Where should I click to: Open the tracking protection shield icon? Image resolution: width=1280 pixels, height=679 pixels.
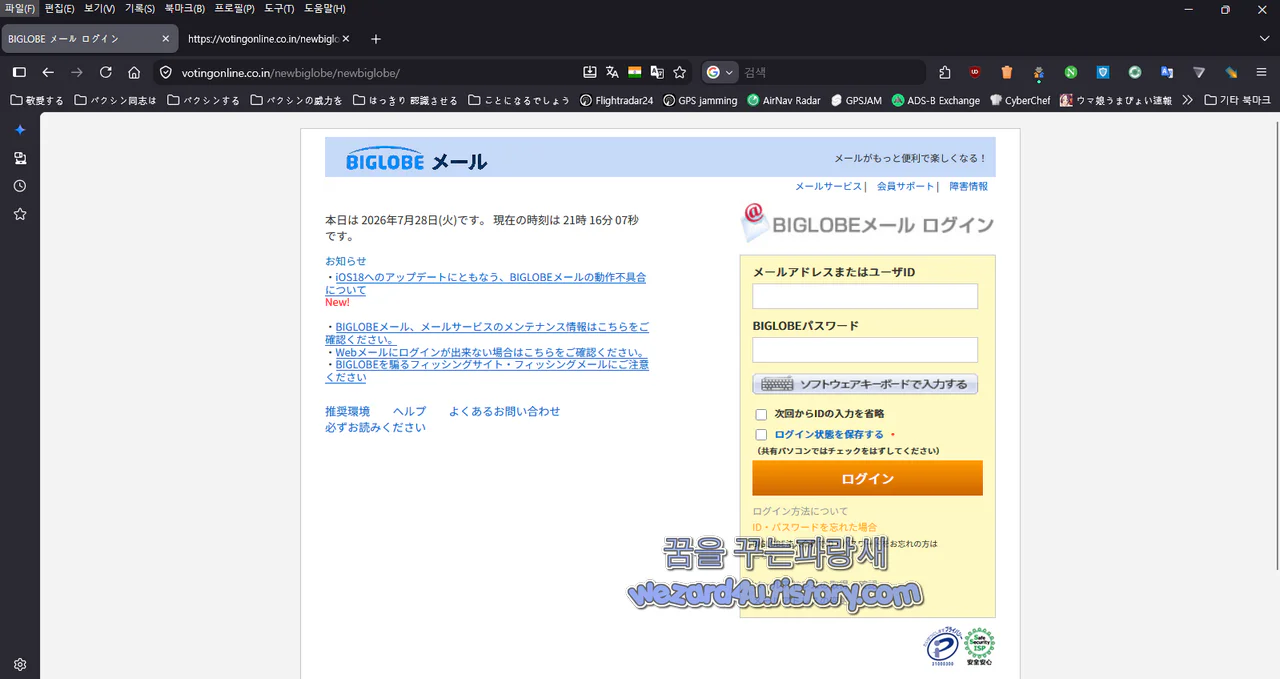click(167, 72)
